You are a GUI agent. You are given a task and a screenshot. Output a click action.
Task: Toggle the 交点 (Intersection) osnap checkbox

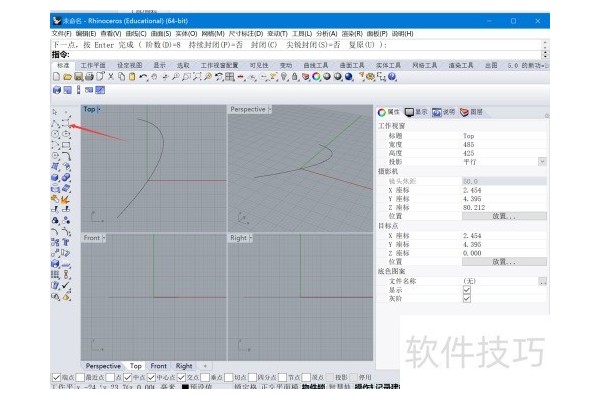181,377
